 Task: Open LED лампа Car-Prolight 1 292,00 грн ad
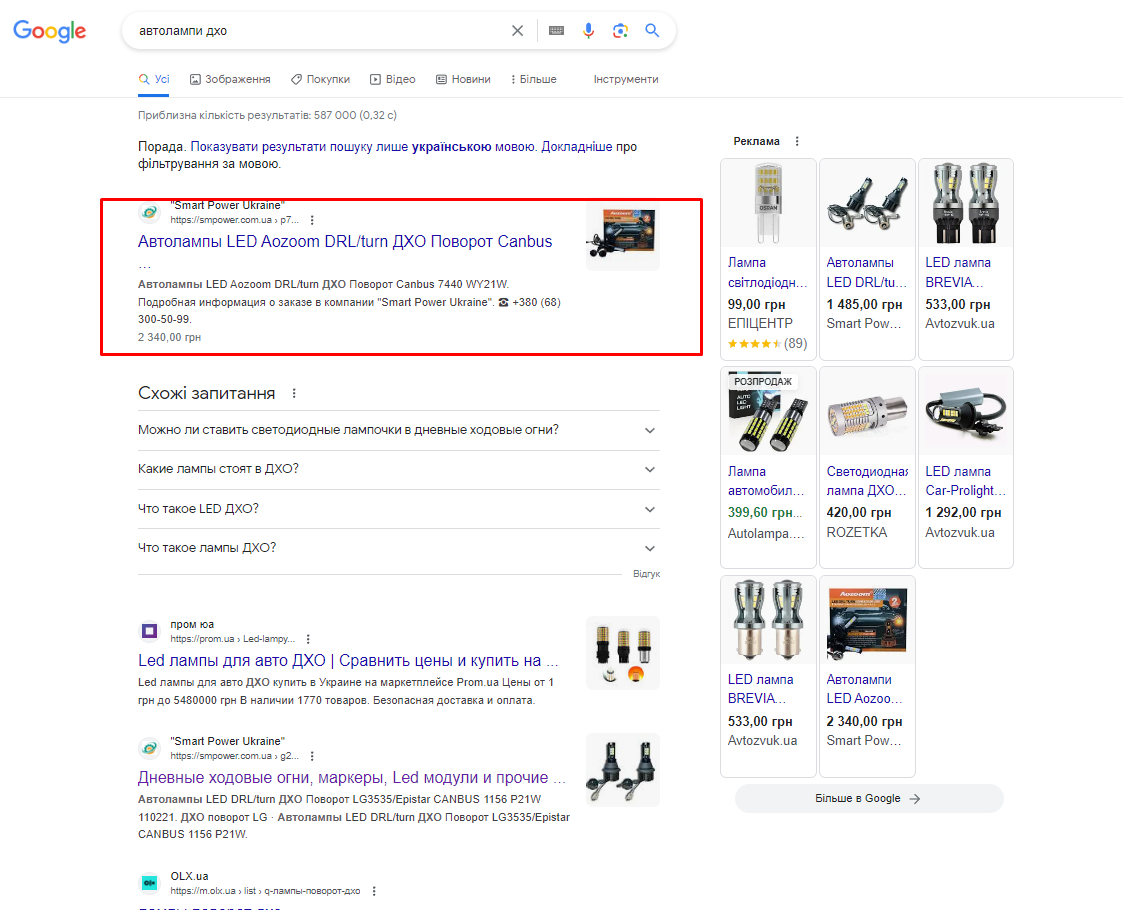pos(965,468)
